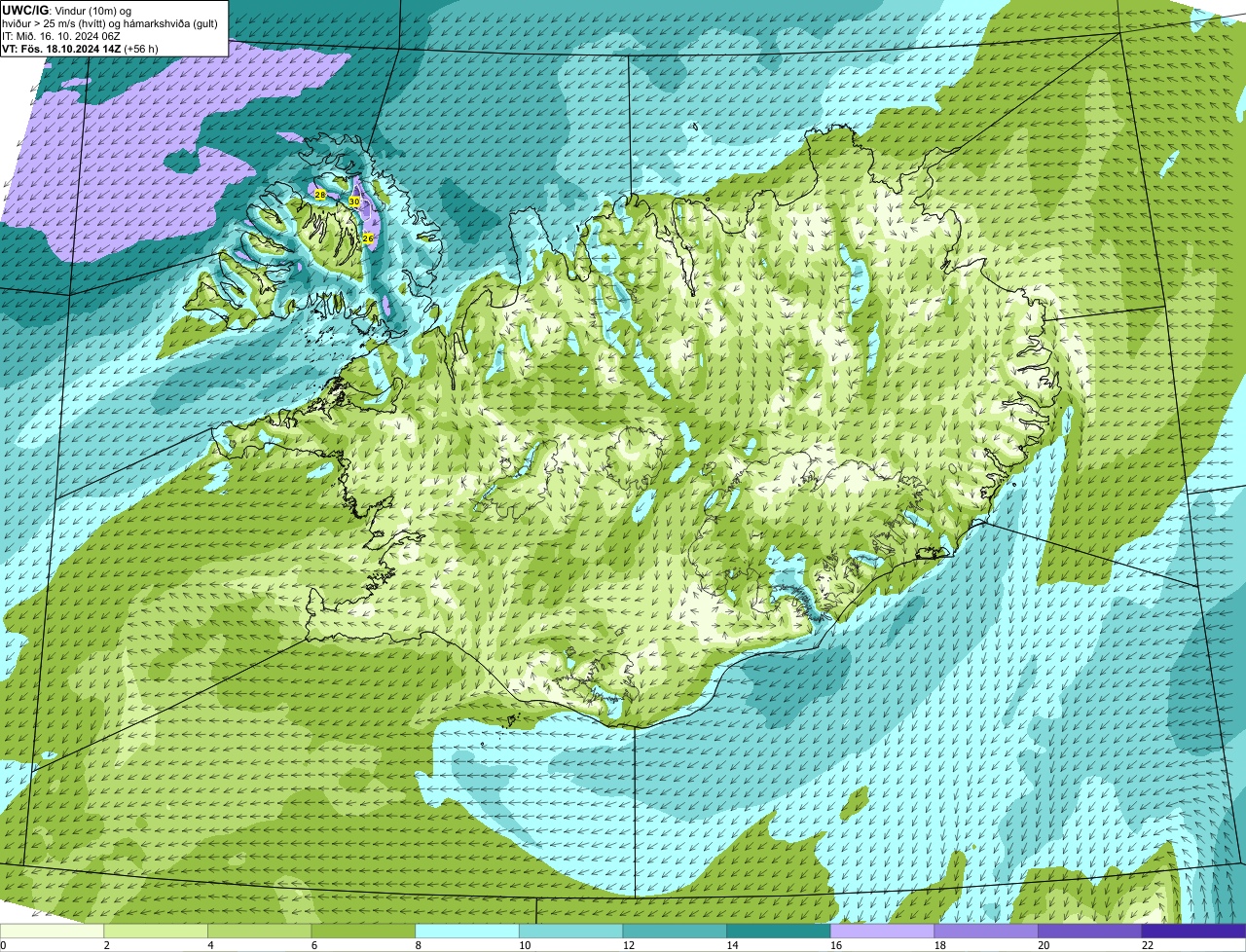Viewport: 1246px width, 952px height.
Task: Click the valid time 'VT: Fös. 18.10.2024 14Z'
Action: point(60,49)
